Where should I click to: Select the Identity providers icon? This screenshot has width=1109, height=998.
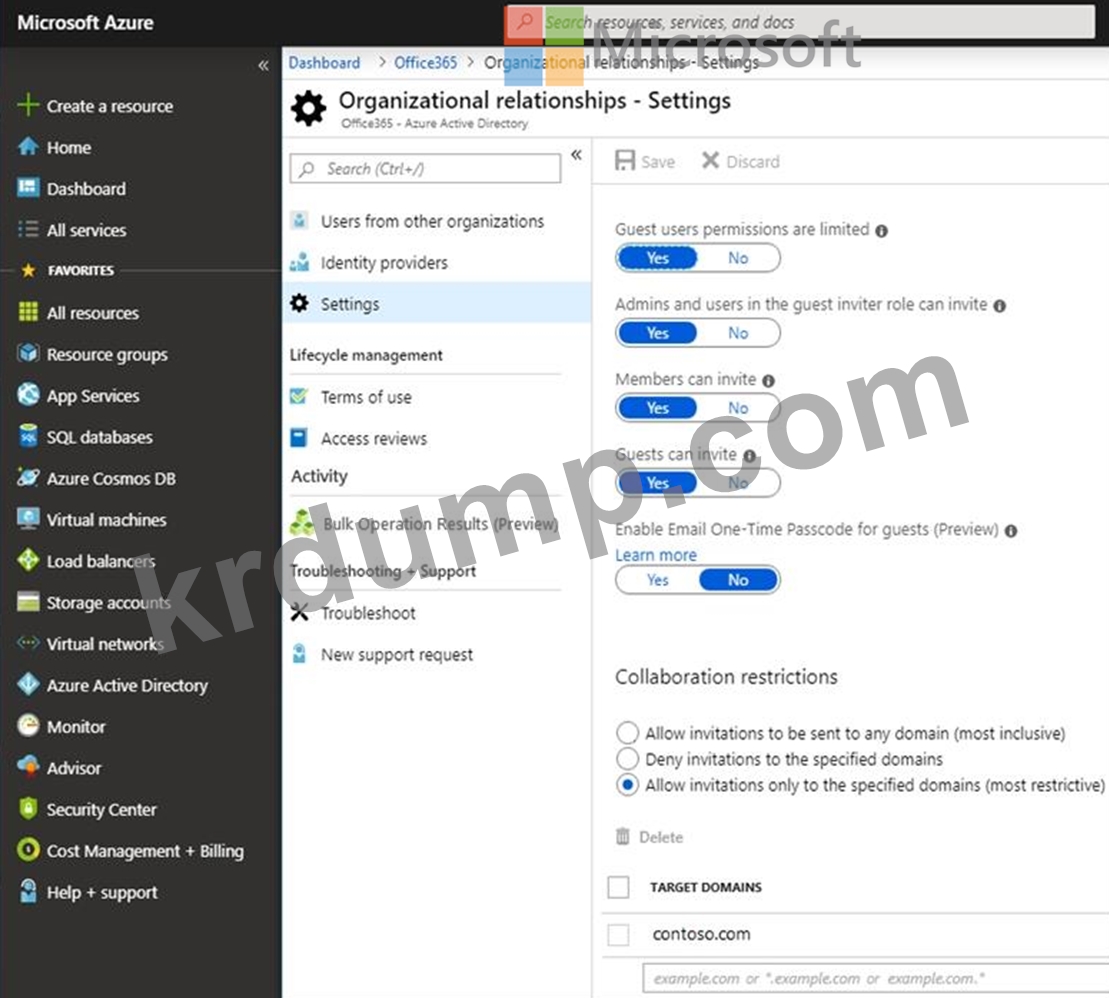[299, 263]
